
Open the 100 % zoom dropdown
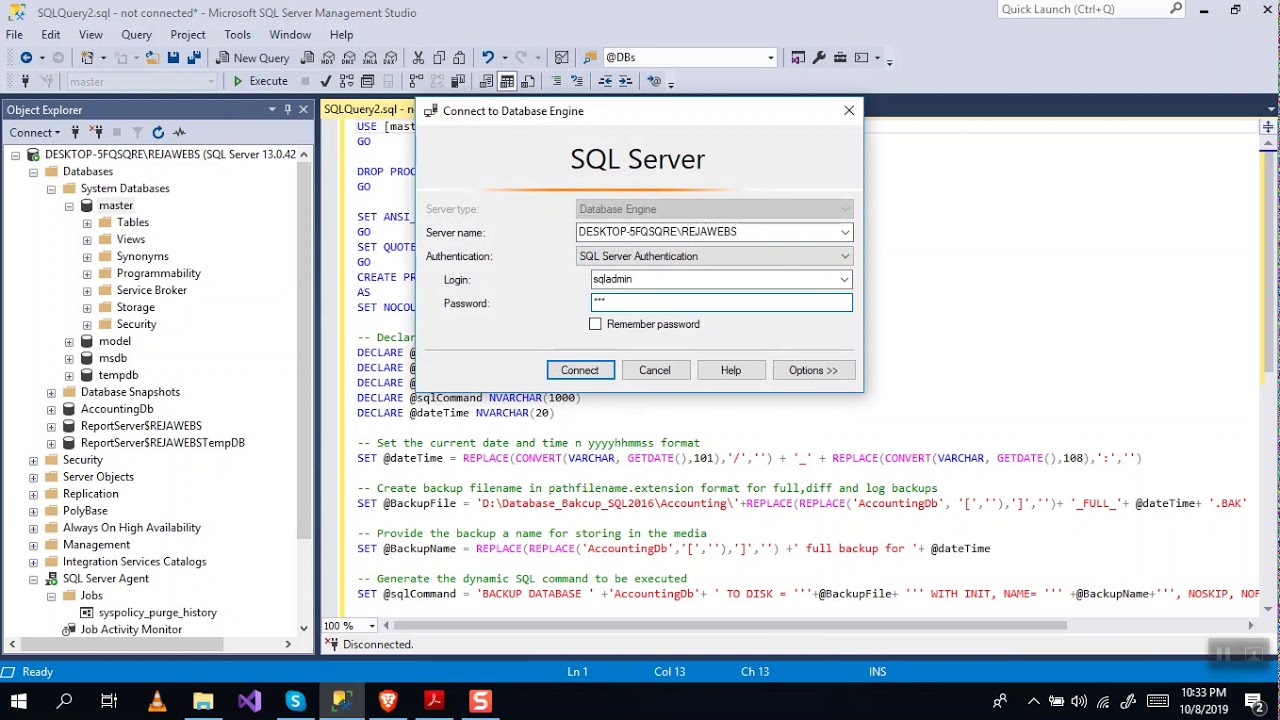click(372, 626)
